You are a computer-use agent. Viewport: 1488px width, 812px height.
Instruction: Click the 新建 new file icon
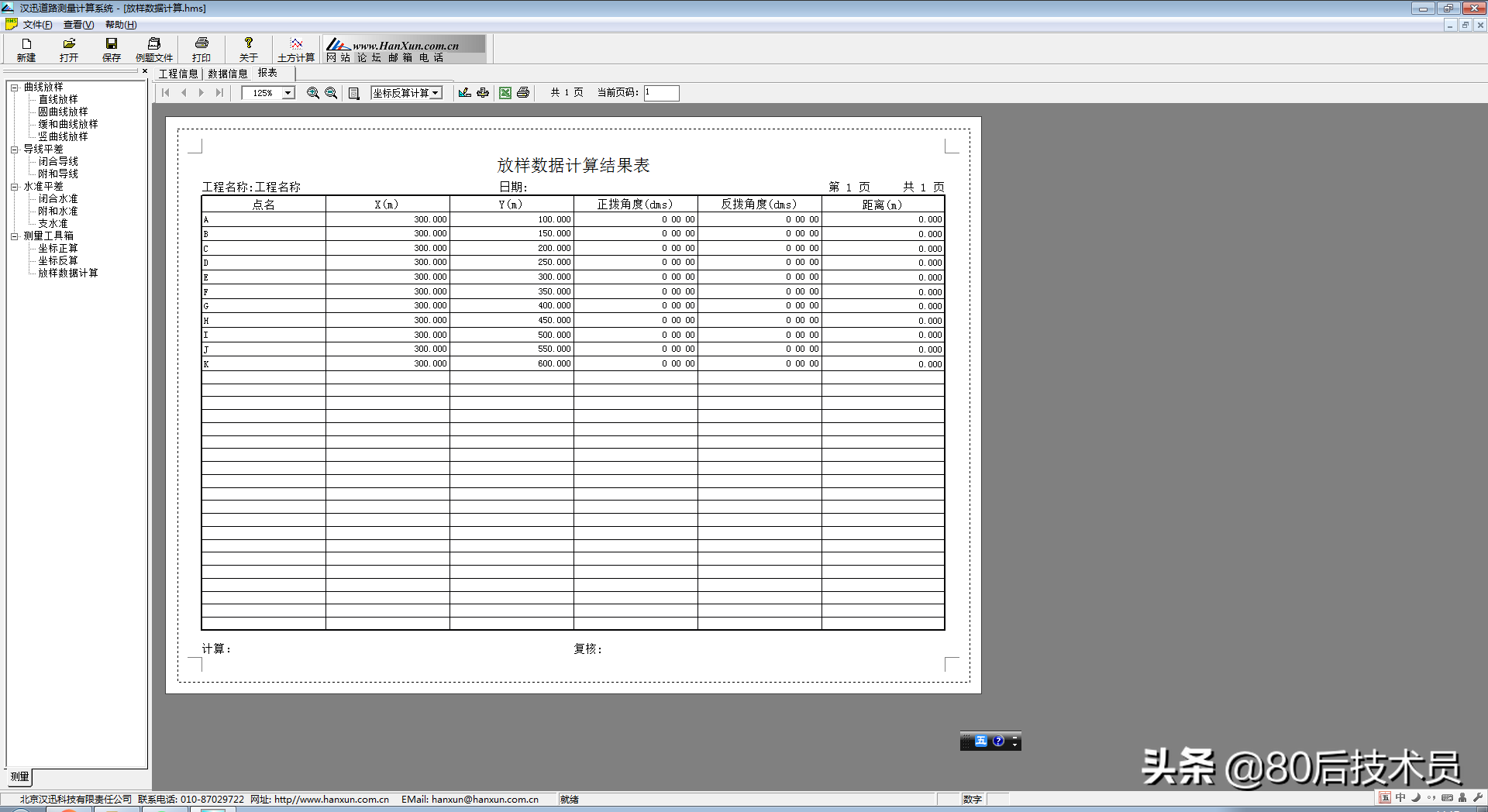[x=26, y=50]
